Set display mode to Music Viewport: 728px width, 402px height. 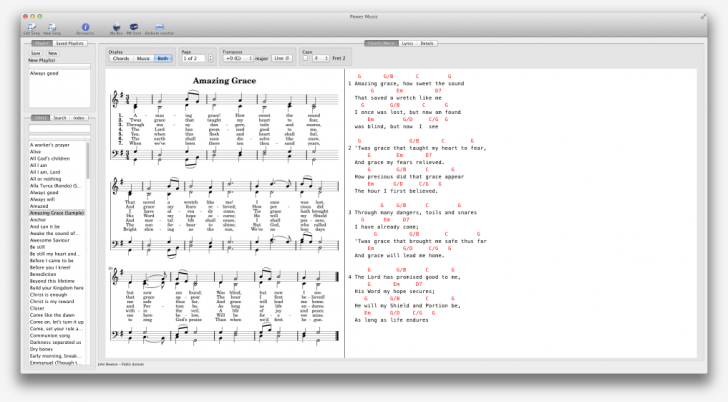(143, 58)
